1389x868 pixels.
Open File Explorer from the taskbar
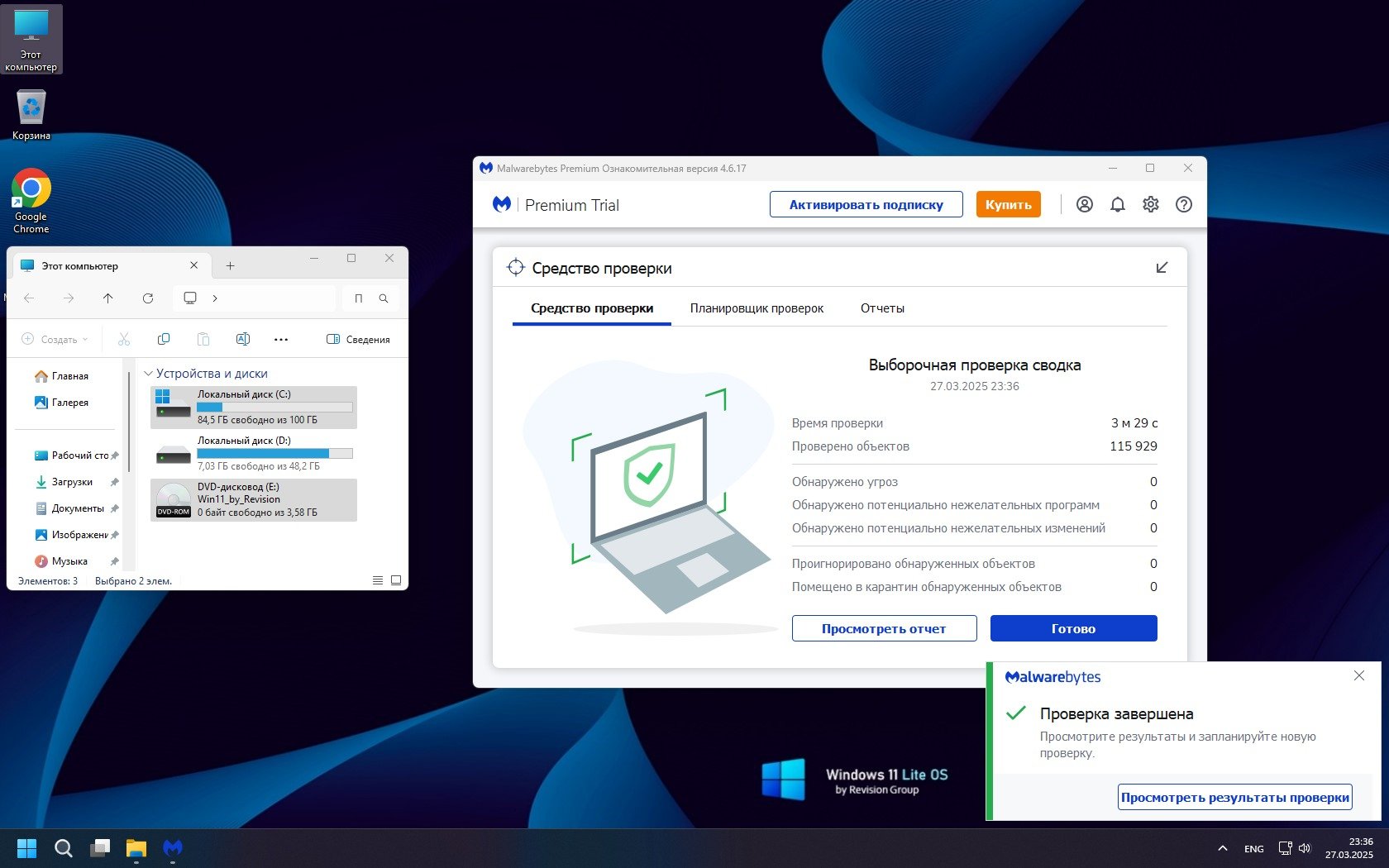(x=136, y=848)
